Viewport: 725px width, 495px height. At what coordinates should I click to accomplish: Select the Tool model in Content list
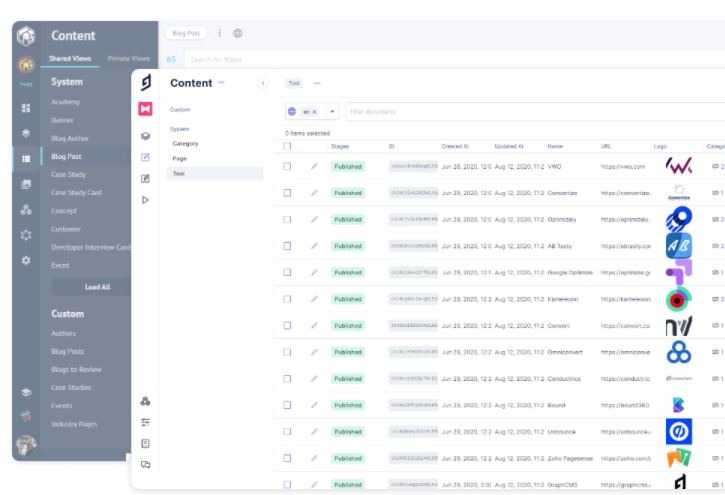[179, 173]
